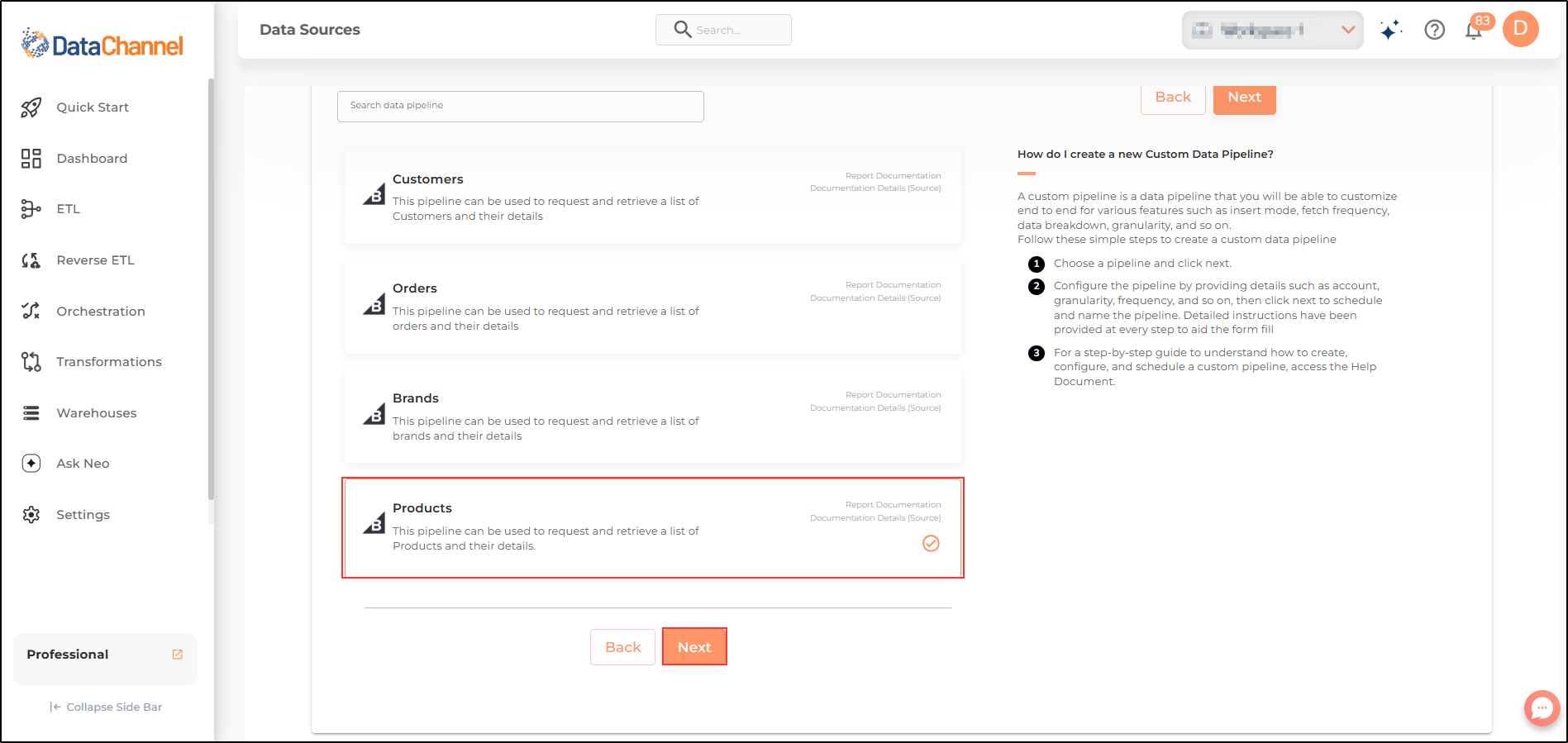
Task: Select the Customers pipeline title
Action: (x=428, y=179)
